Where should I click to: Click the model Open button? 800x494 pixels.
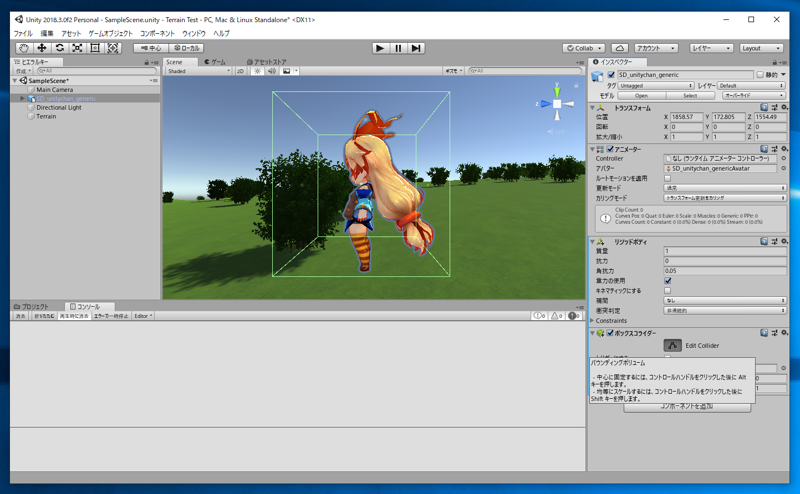click(641, 96)
